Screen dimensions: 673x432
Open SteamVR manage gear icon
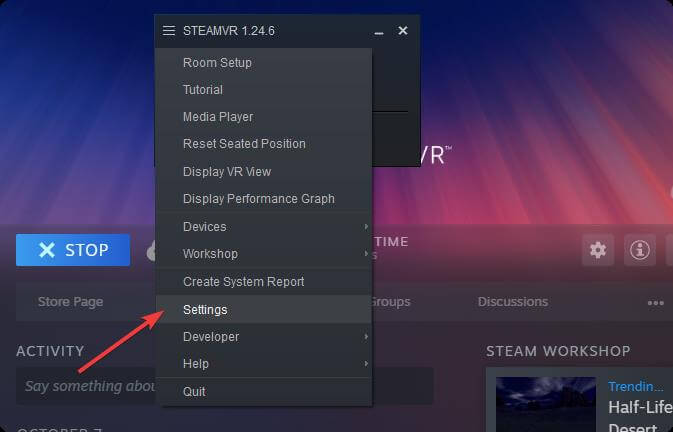[x=598, y=250]
